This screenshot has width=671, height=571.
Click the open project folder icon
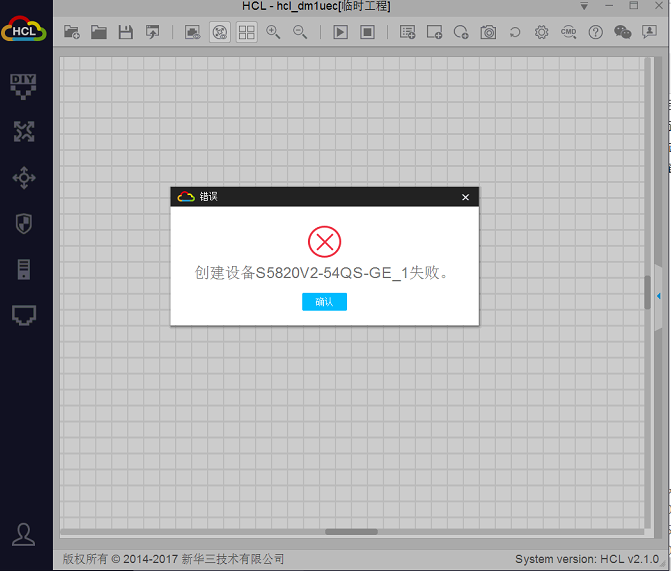point(99,32)
